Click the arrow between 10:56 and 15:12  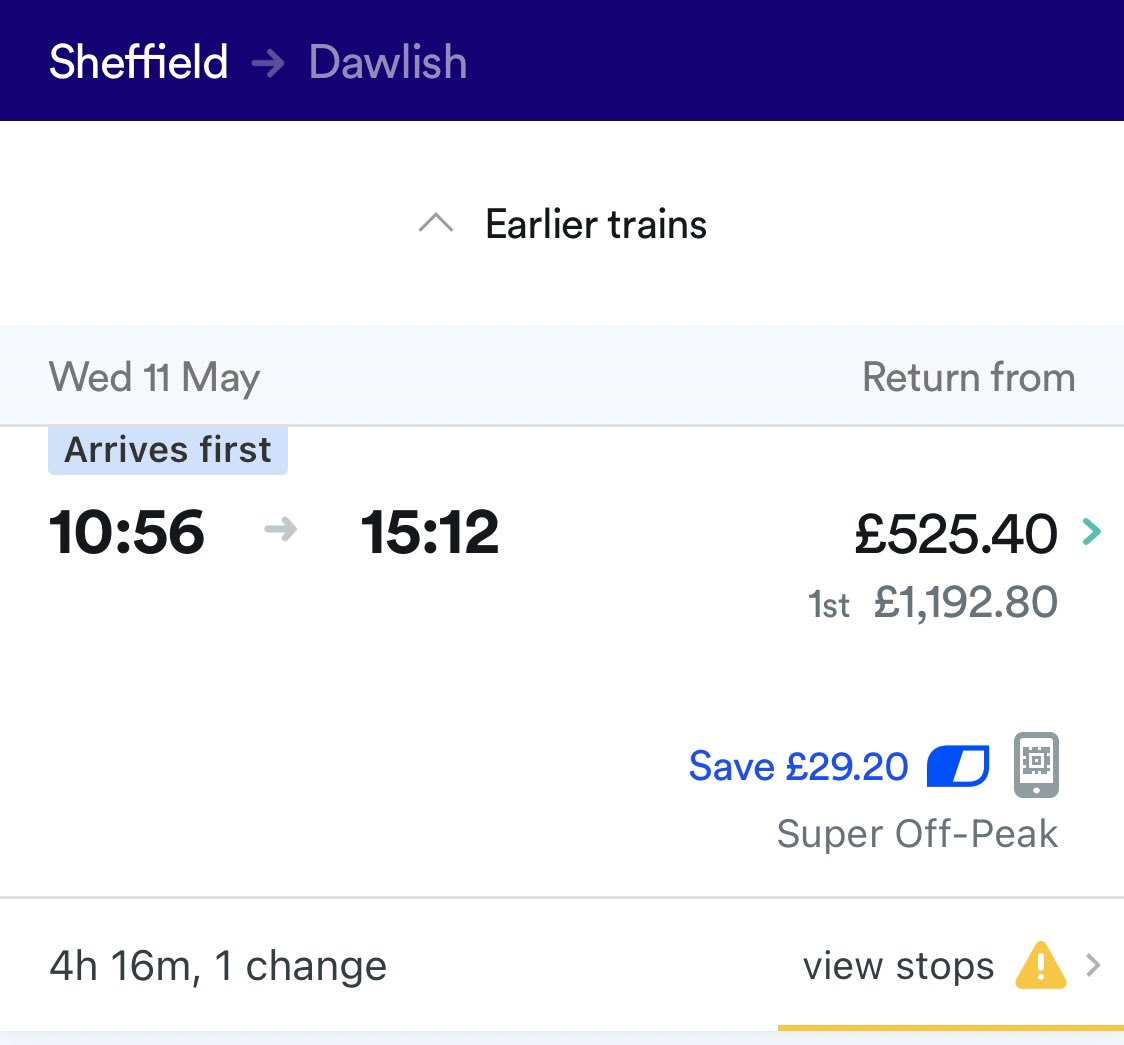pyautogui.click(x=281, y=531)
